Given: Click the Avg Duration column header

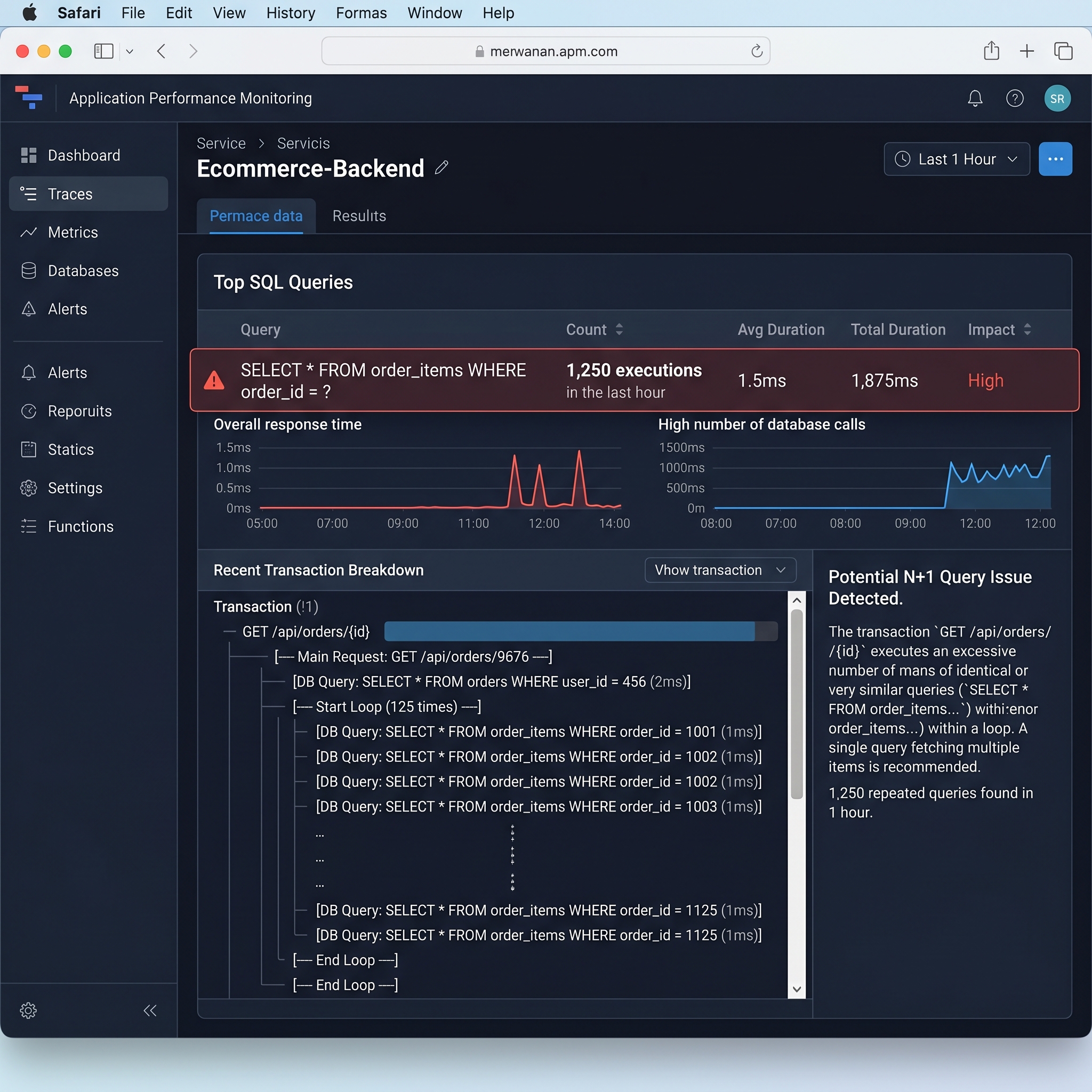Looking at the screenshot, I should [781, 330].
